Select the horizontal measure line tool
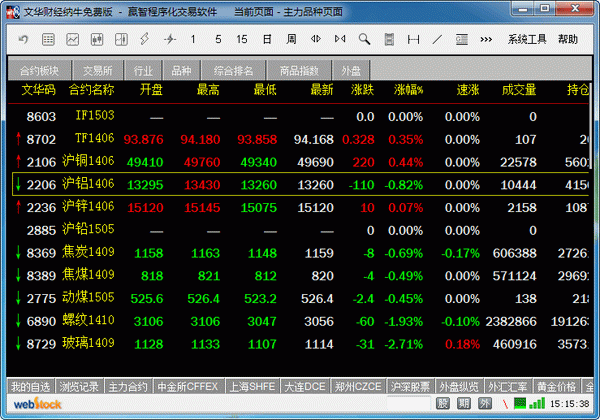 point(414,39)
